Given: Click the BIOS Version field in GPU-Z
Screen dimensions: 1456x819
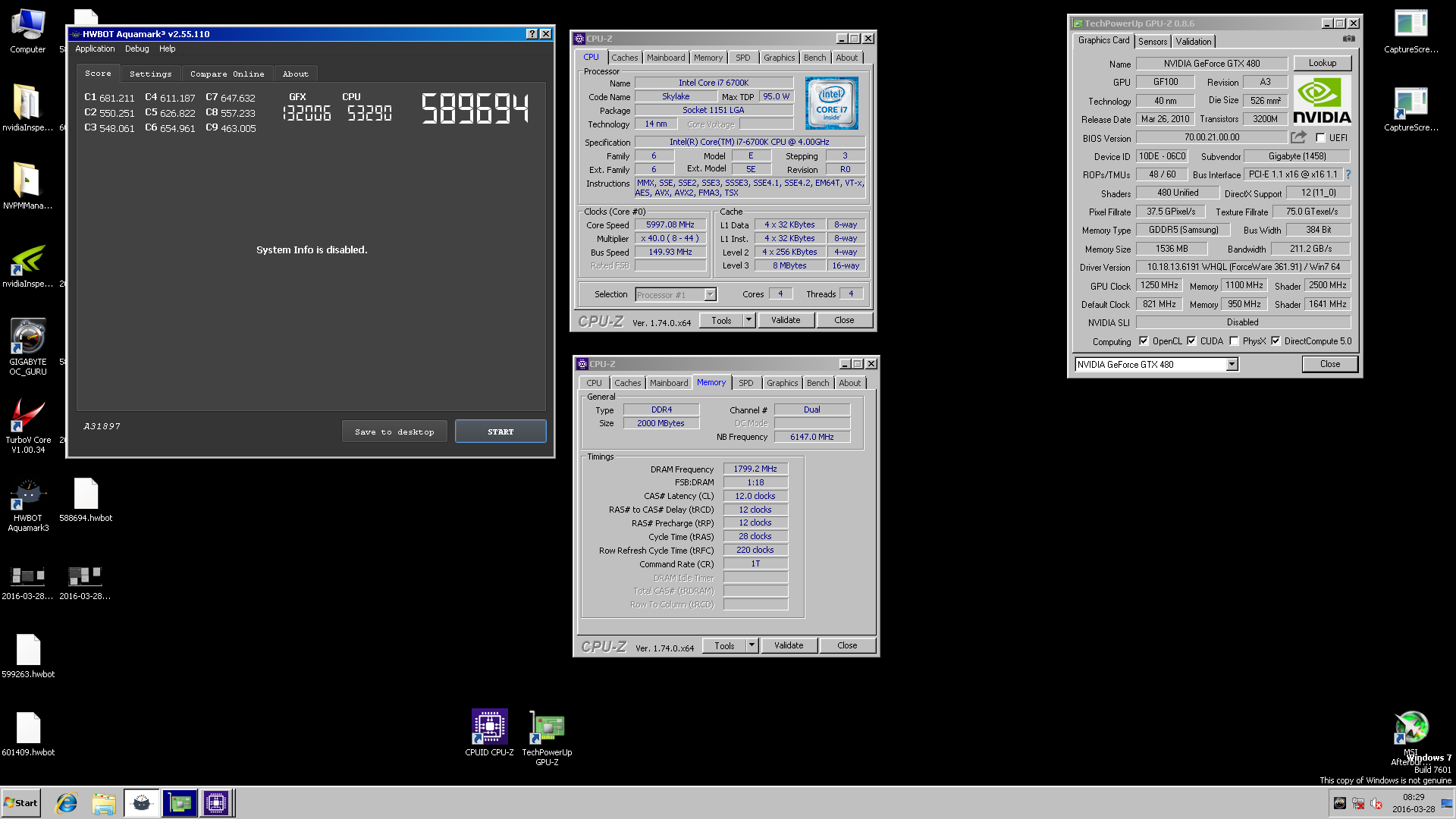Looking at the screenshot, I should click(1212, 137).
